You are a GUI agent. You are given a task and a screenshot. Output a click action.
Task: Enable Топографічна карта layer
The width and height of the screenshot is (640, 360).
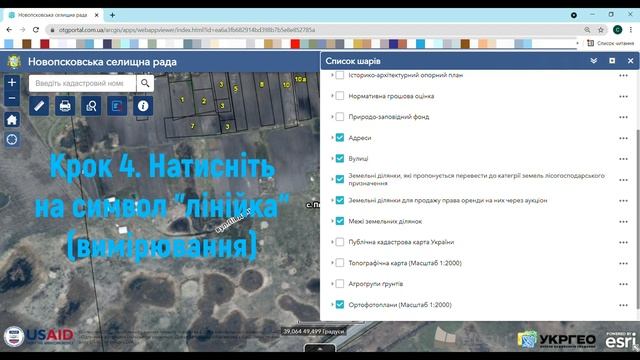tap(340, 263)
